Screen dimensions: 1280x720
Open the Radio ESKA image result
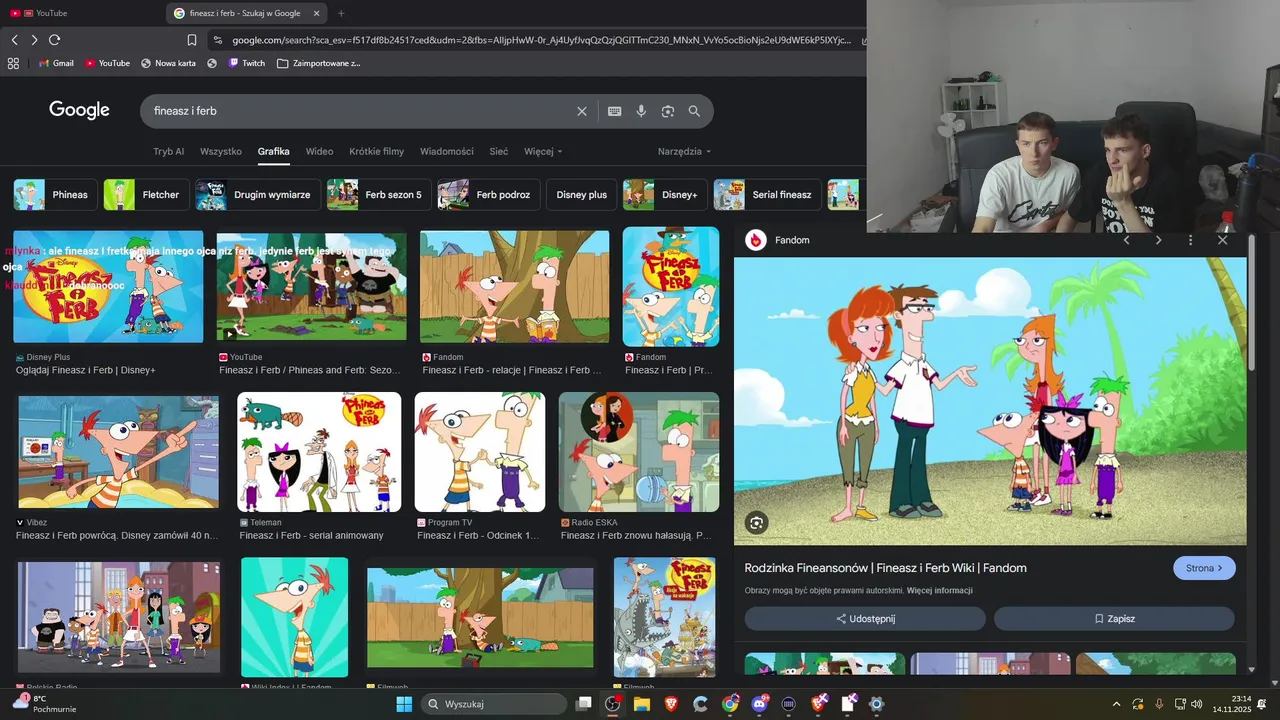(x=639, y=452)
